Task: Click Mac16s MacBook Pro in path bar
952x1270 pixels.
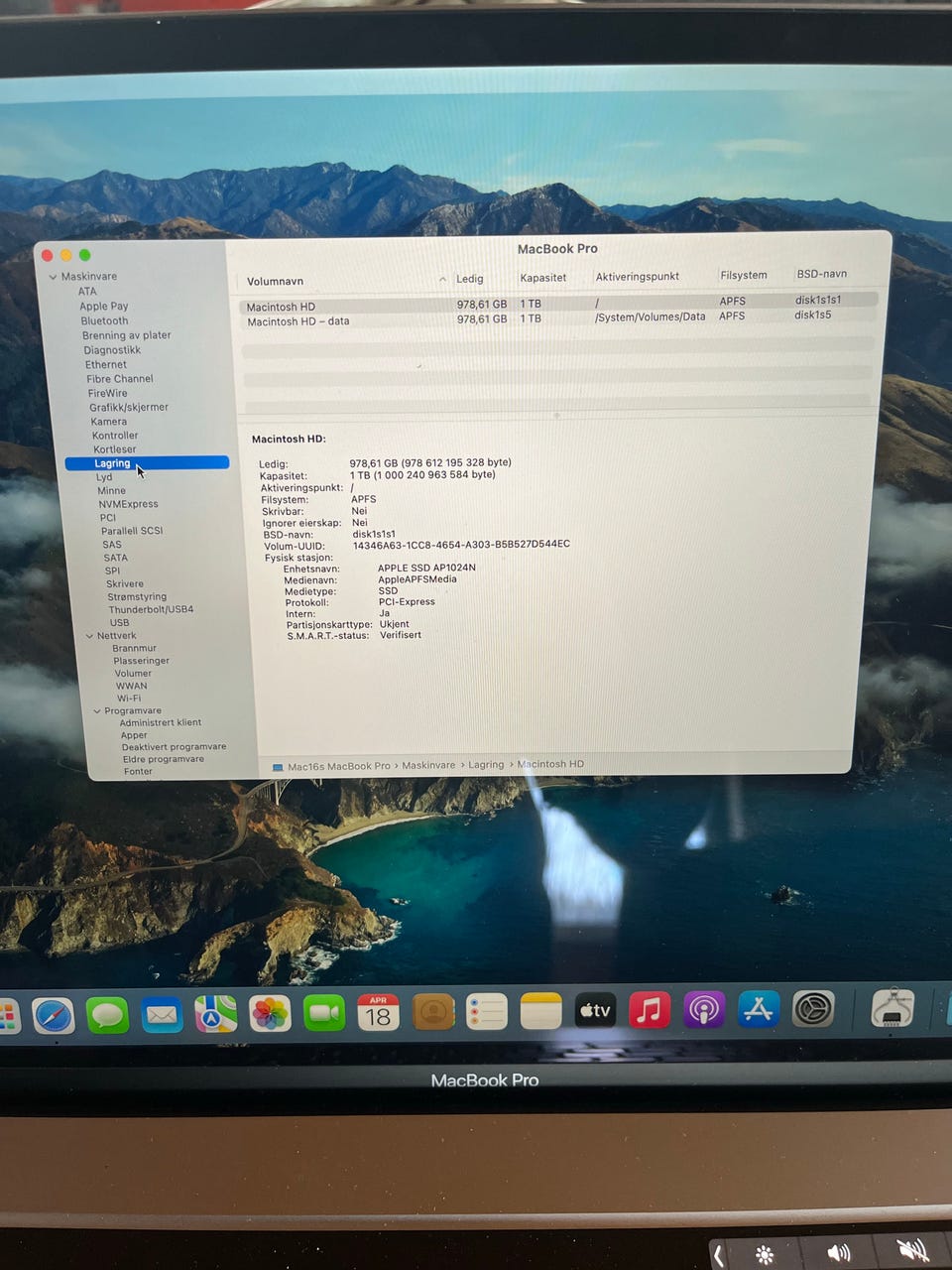Action: click(339, 767)
